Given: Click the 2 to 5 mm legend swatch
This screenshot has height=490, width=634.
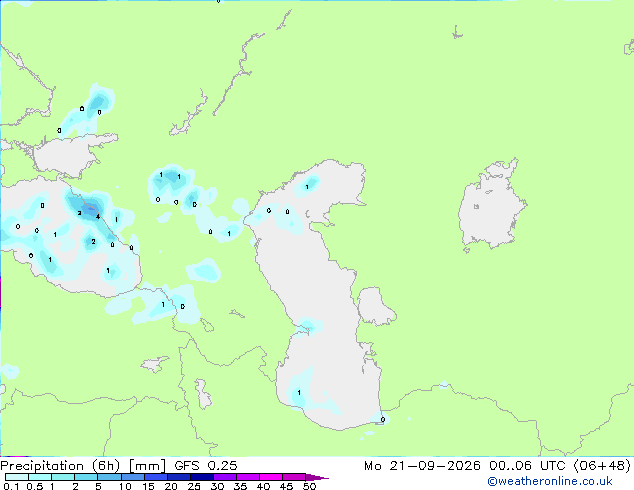Looking at the screenshot, I should (87, 477).
